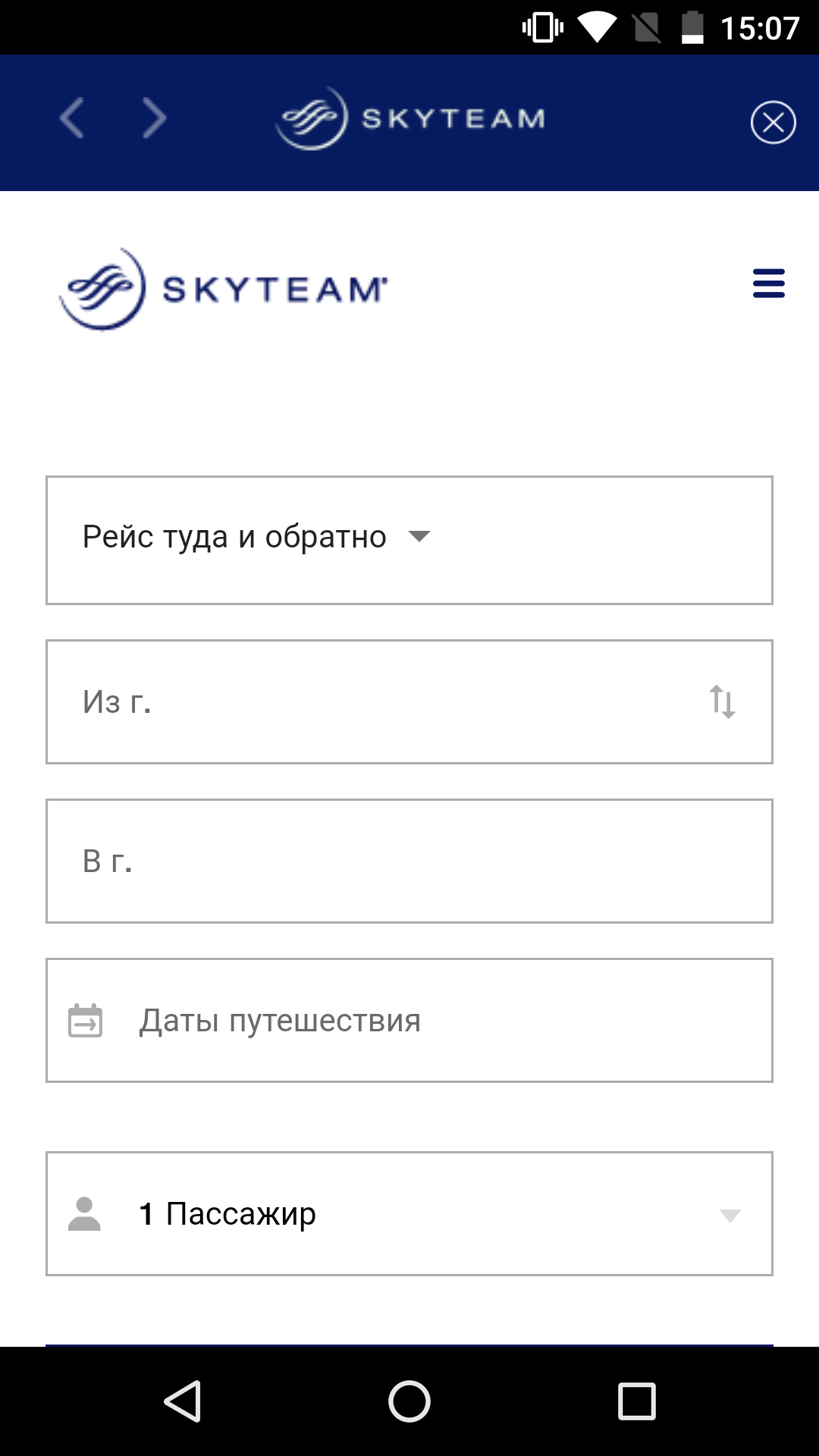This screenshot has height=1456, width=819.
Task: Tap the SkyTeam page logo
Action: pos(224,289)
